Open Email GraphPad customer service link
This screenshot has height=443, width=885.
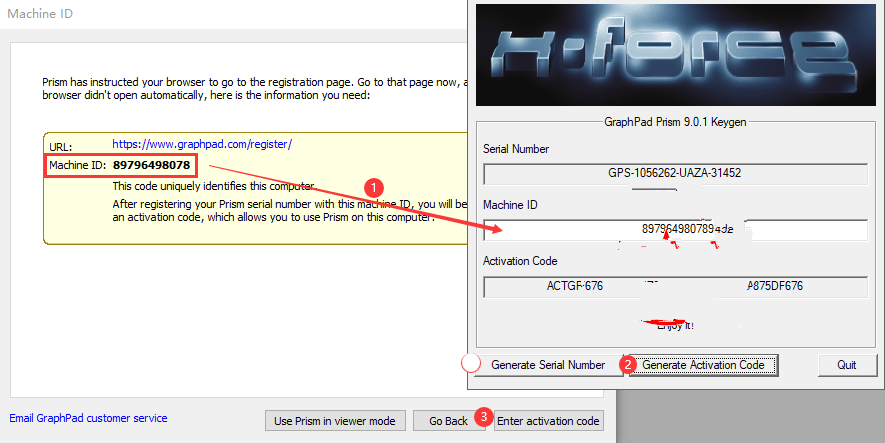(88, 418)
